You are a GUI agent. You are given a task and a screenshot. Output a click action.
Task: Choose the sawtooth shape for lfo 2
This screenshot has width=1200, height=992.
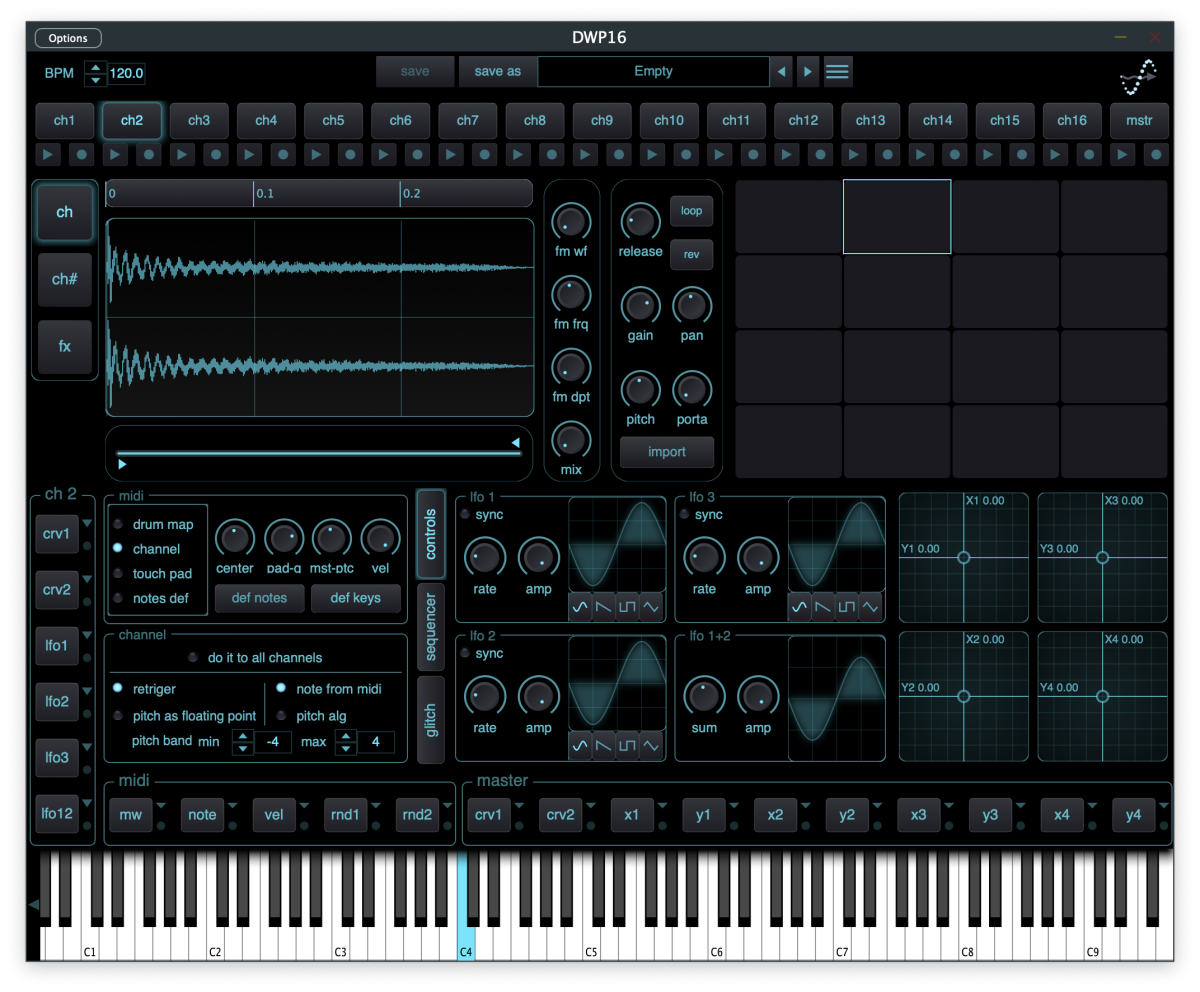[x=604, y=745]
